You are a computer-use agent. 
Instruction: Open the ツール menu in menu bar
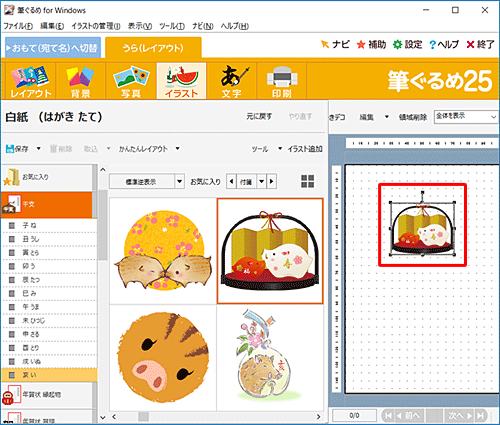172,26
